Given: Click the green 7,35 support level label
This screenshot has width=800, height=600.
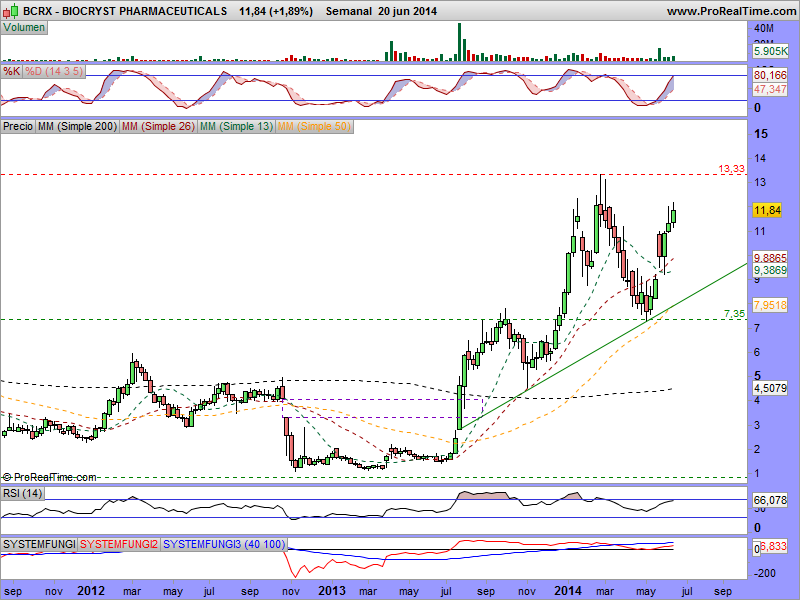Looking at the screenshot, I should [735, 314].
